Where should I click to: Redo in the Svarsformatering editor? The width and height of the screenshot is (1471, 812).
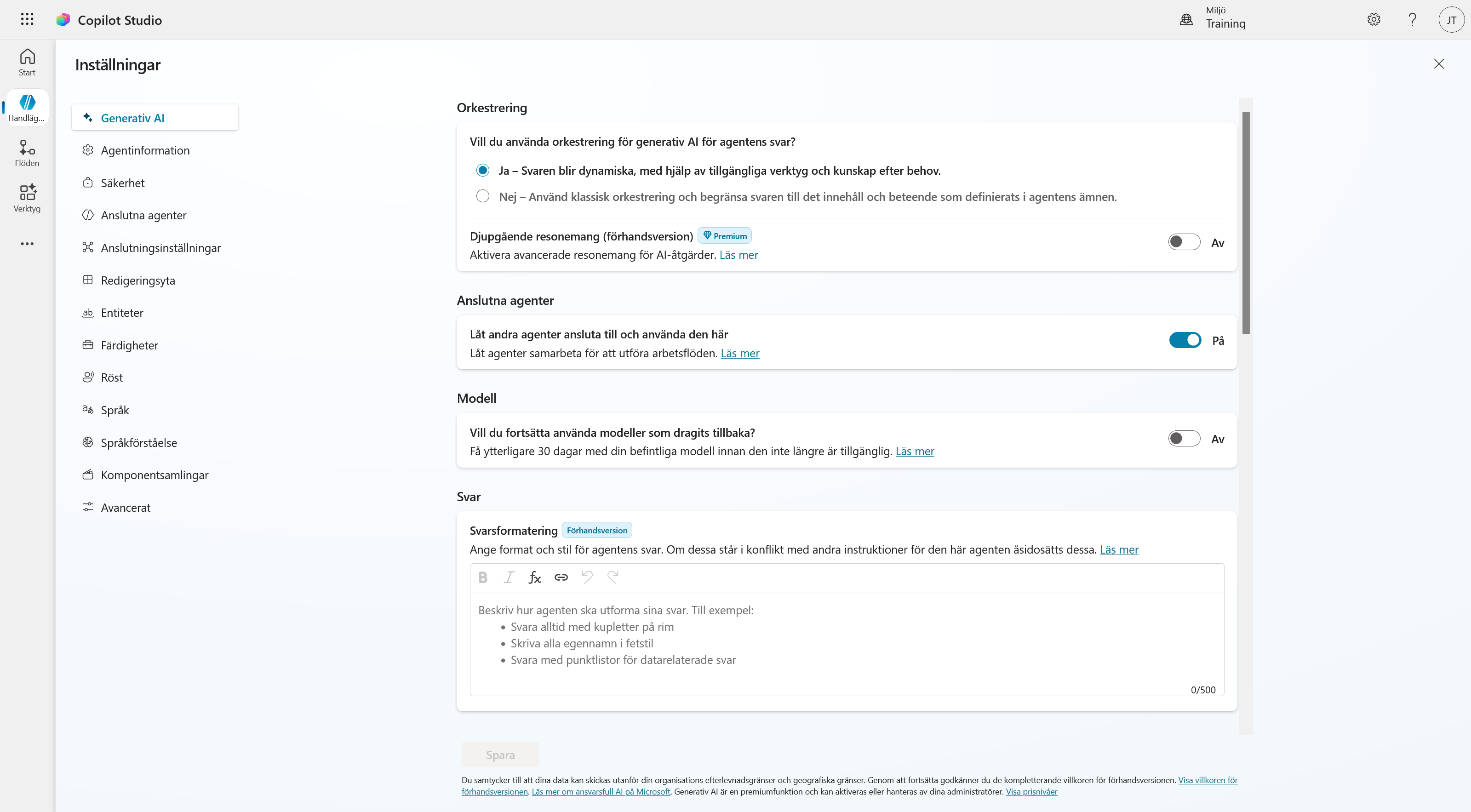tap(613, 578)
